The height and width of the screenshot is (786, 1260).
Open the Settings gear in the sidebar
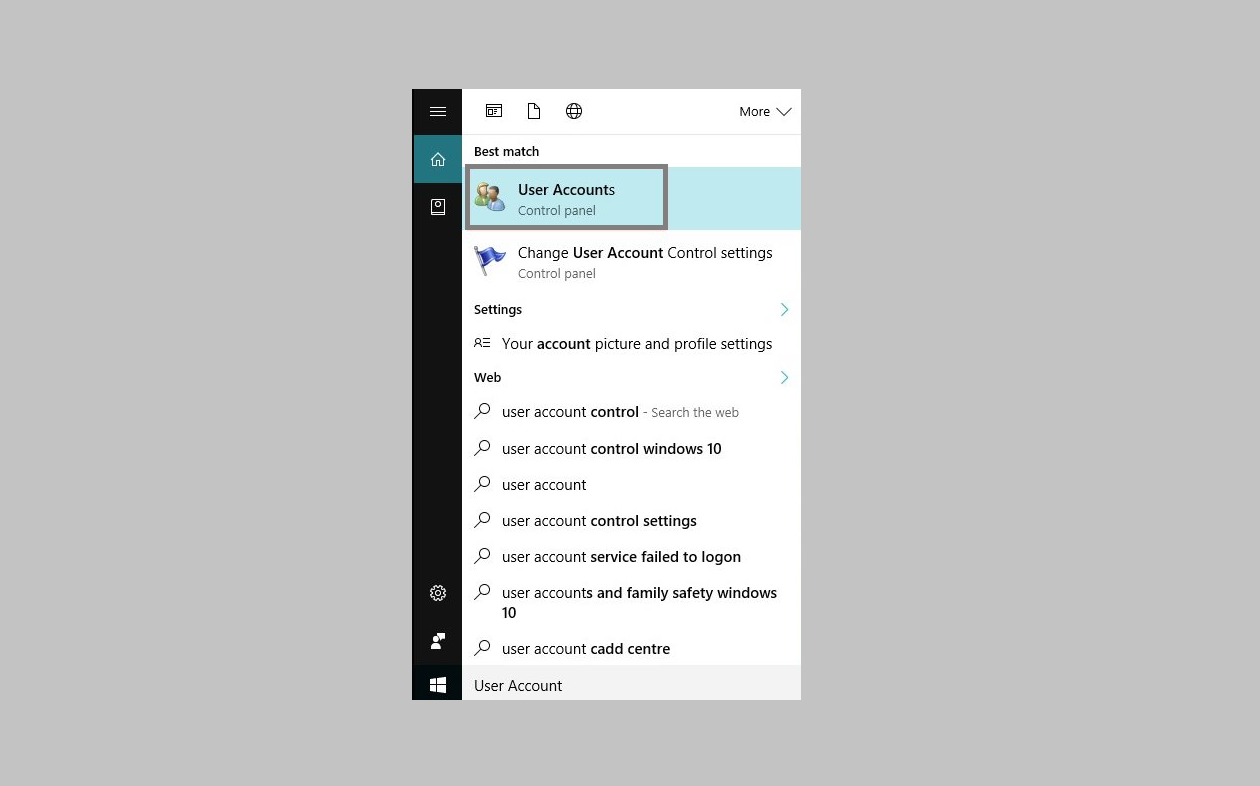tap(437, 593)
